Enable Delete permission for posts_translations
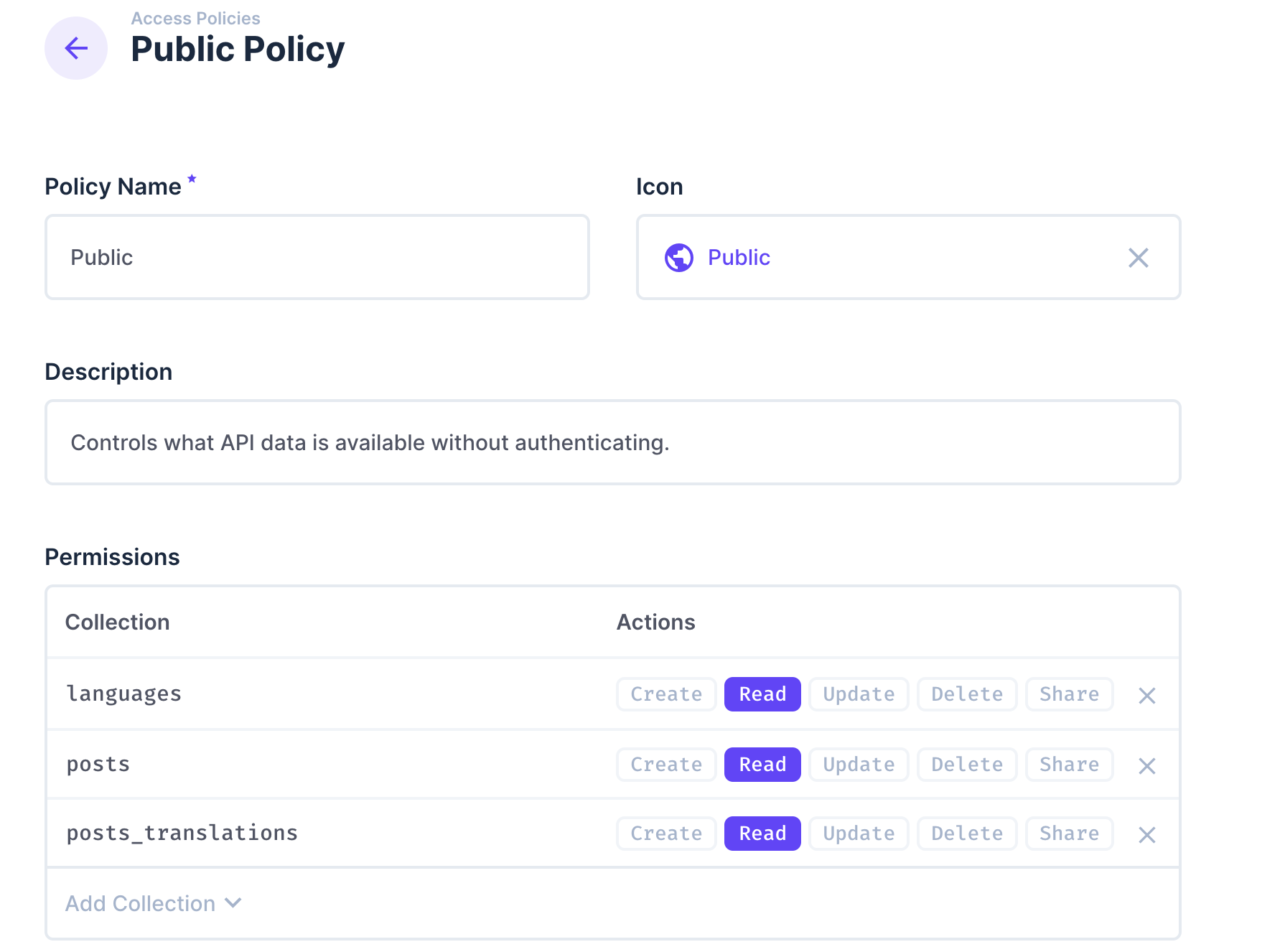The width and height of the screenshot is (1285, 952). coord(966,834)
